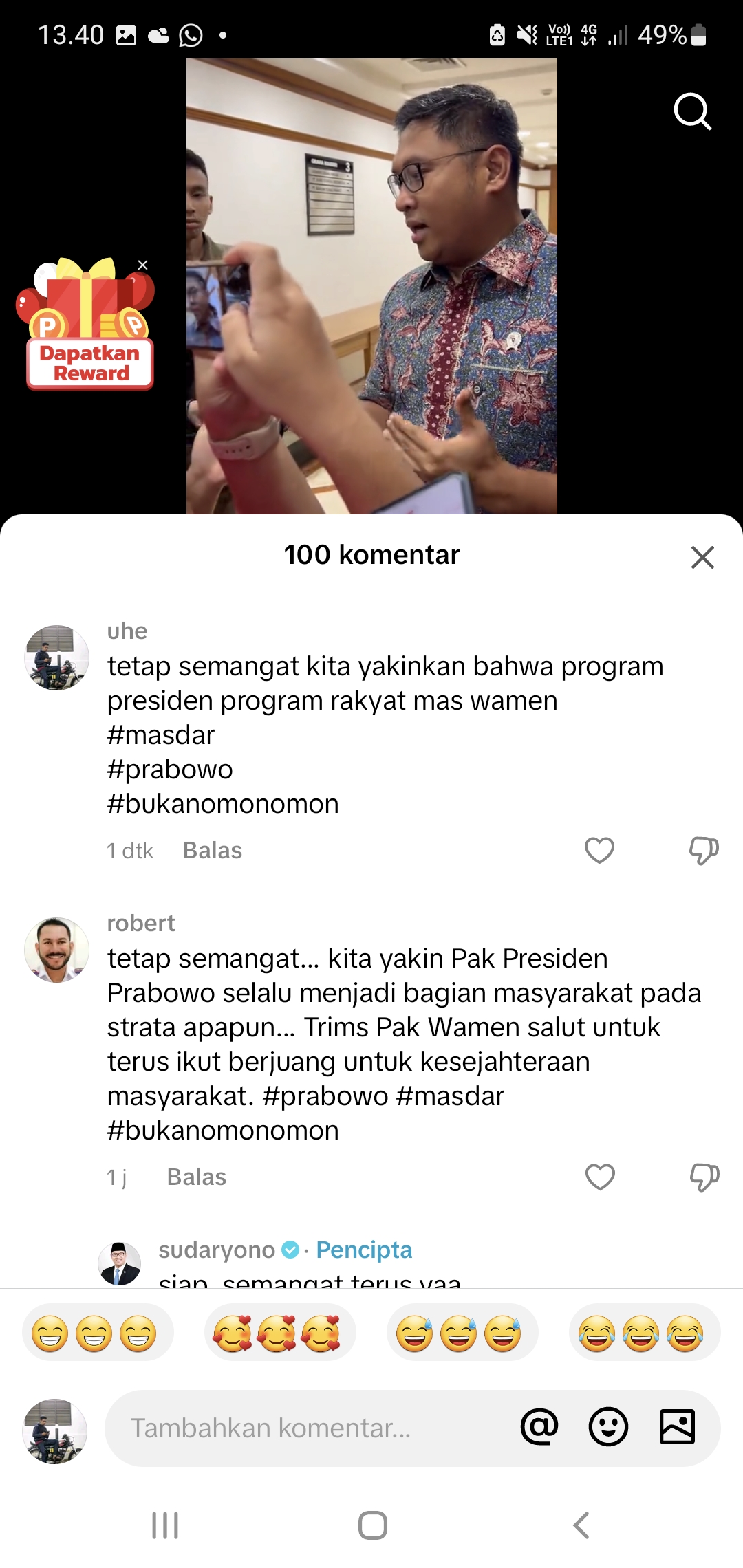Viewport: 743px width, 1568px height.
Task: Attach an image to comment
Action: (x=677, y=1426)
